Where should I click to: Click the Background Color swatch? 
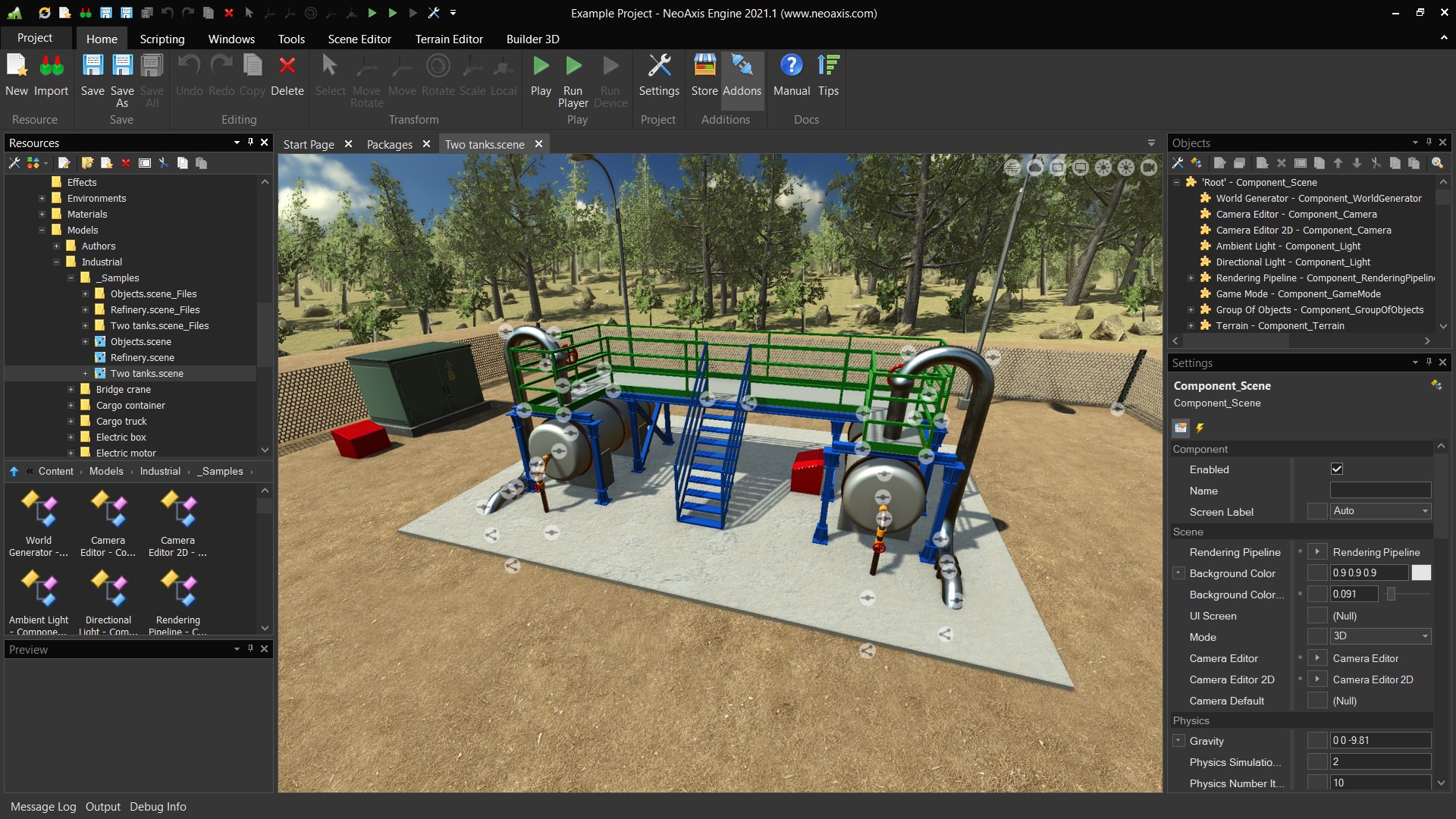pos(1421,573)
